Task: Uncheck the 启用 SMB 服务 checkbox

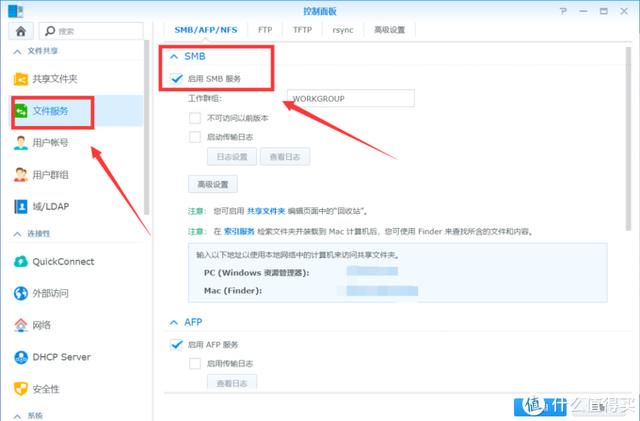Action: coord(176,78)
